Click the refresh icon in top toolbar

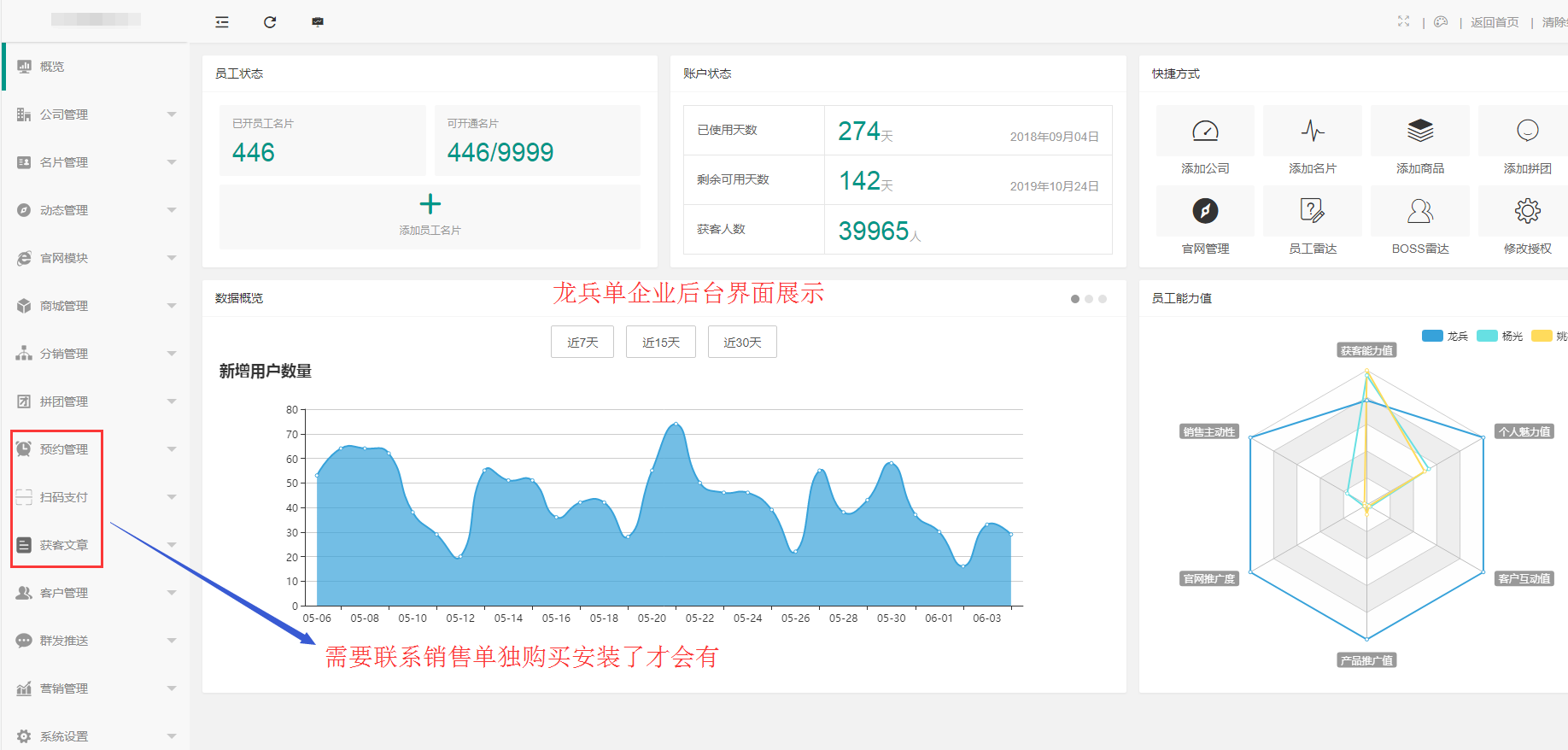270,22
